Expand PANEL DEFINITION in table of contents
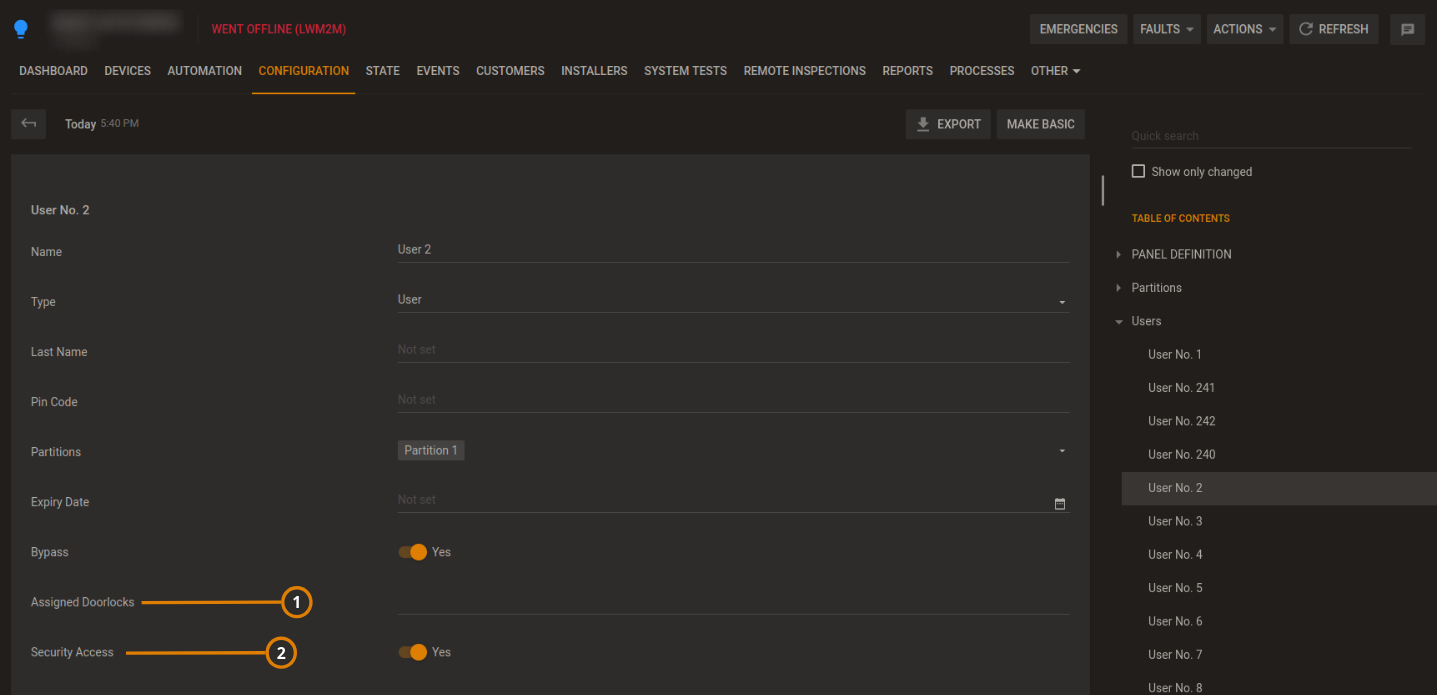The image size is (1437, 695). (1119, 255)
